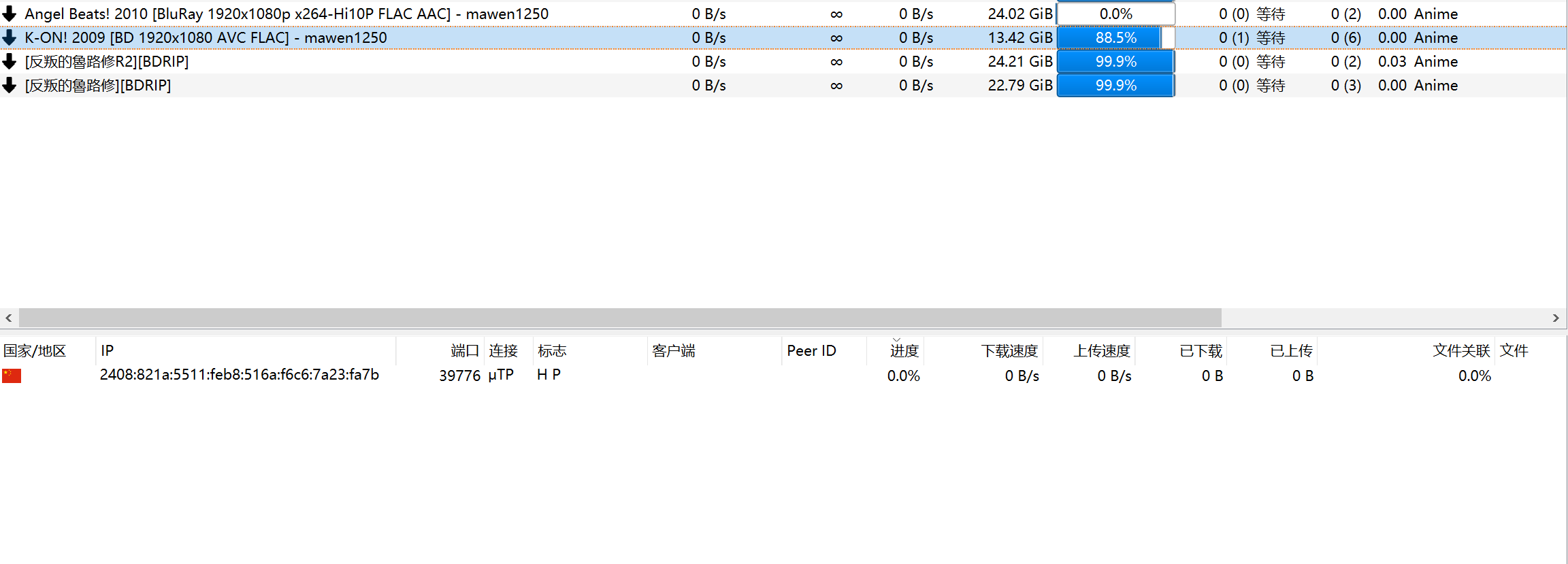
Task: Click the 0 (1) seeds value for K-ON!
Action: 1234,37
